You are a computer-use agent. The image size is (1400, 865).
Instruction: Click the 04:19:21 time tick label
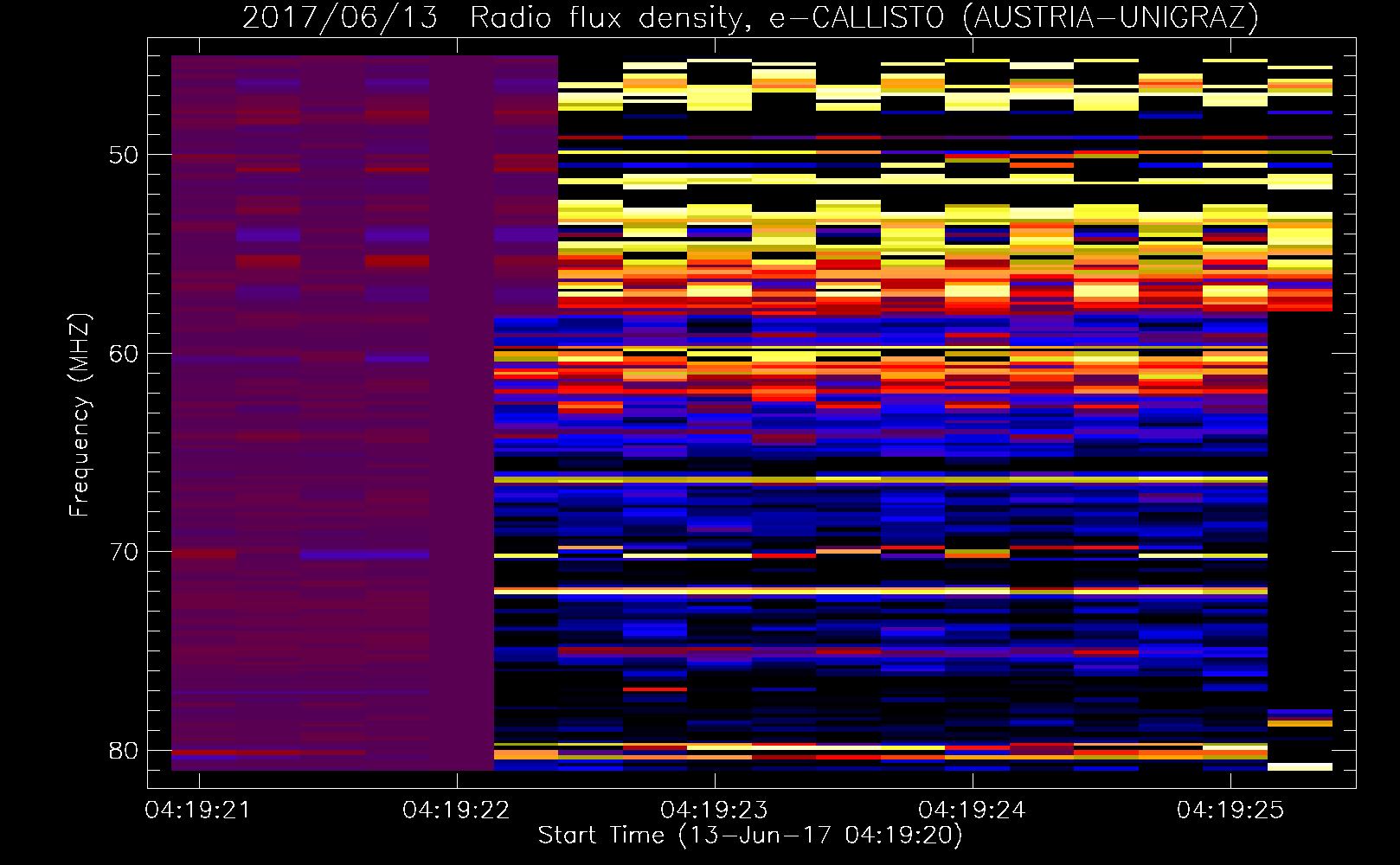[198, 811]
